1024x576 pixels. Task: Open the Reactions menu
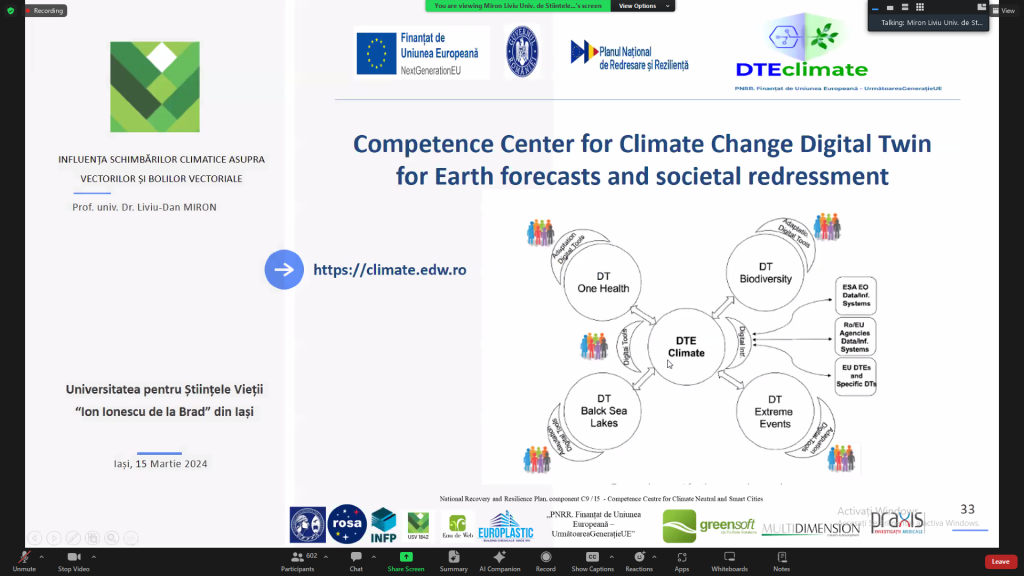639,559
